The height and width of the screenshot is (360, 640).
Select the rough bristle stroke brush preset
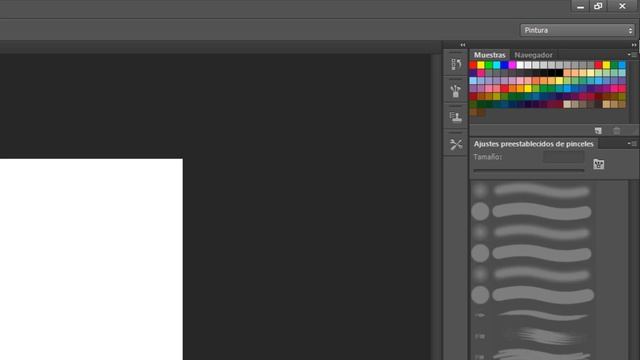(x=532, y=336)
